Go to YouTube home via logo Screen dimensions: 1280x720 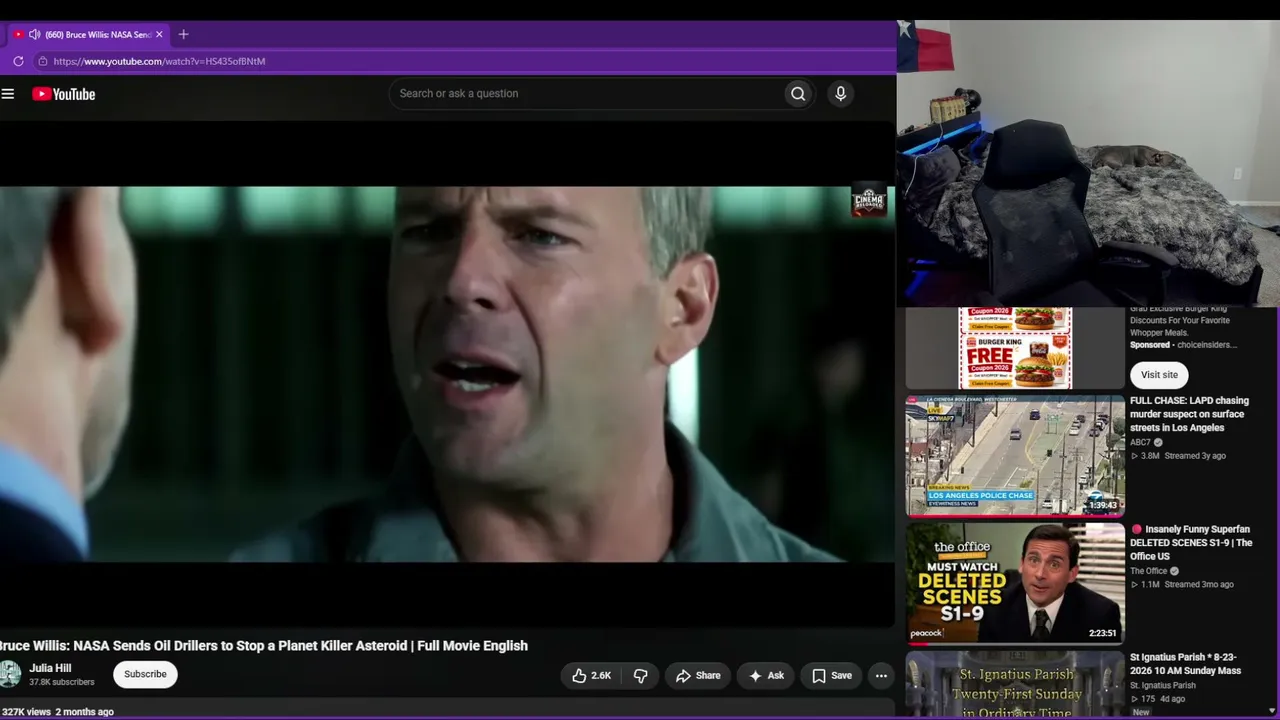63,94
